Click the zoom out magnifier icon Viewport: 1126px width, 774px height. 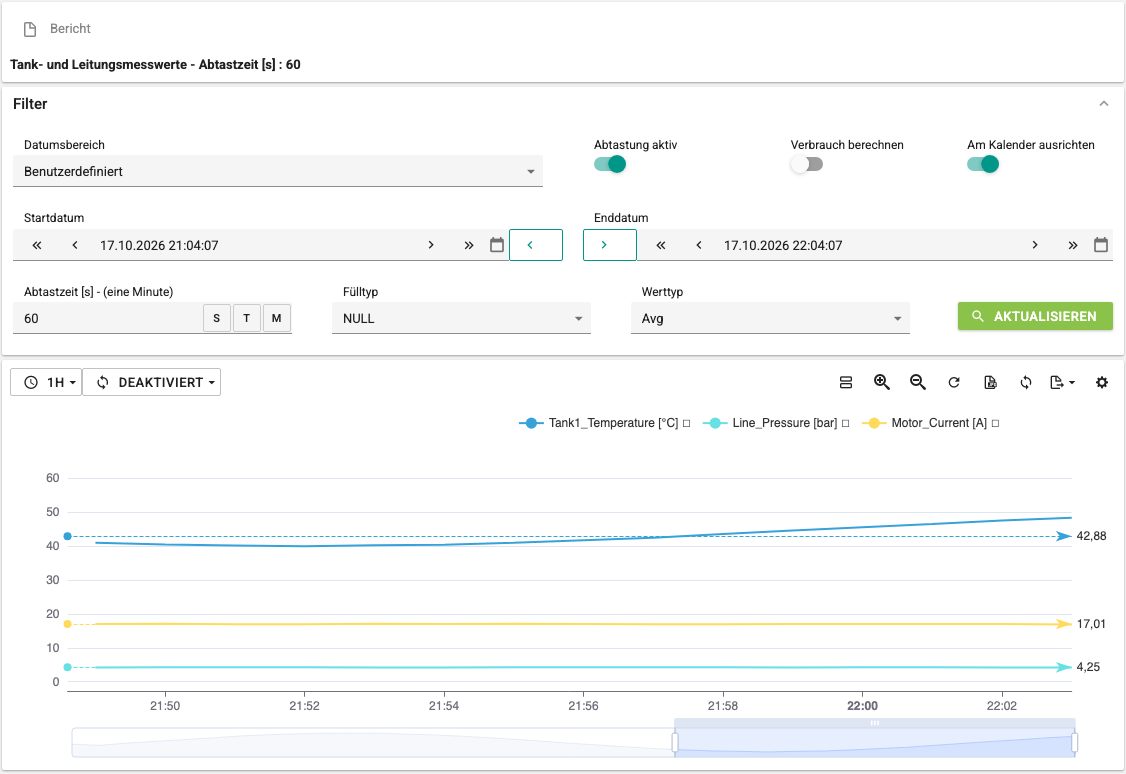[x=918, y=383]
